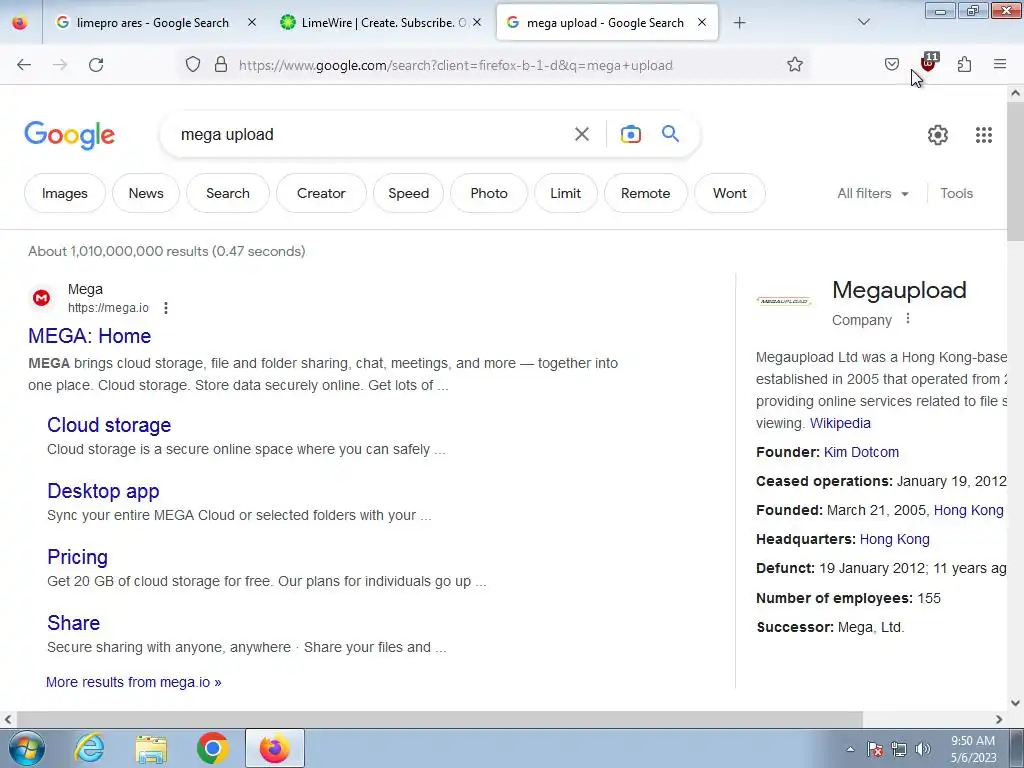Click the Google logo
1024x768 pixels.
70,135
